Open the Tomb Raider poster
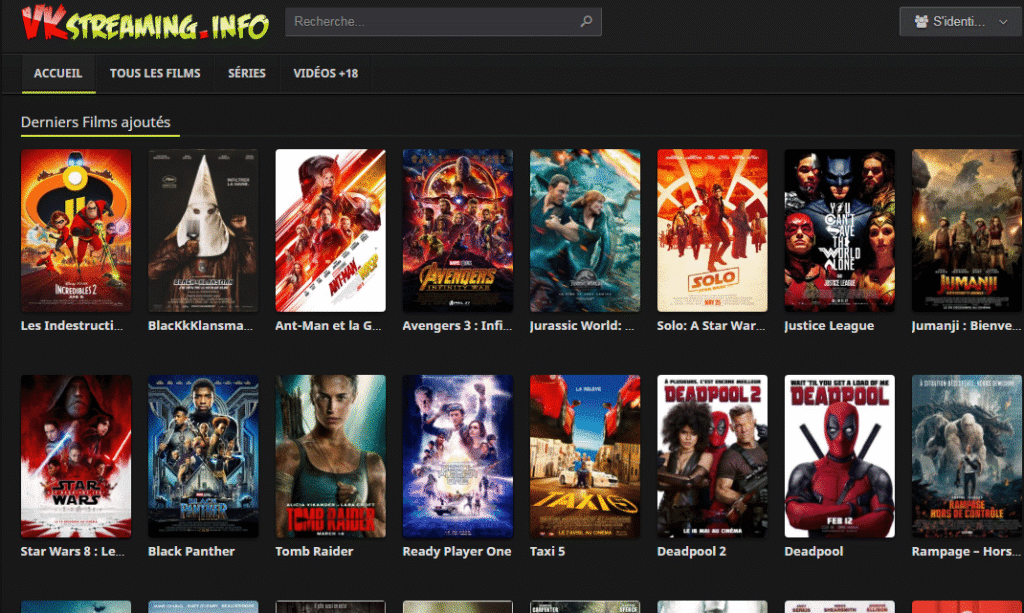 pyautogui.click(x=330, y=456)
